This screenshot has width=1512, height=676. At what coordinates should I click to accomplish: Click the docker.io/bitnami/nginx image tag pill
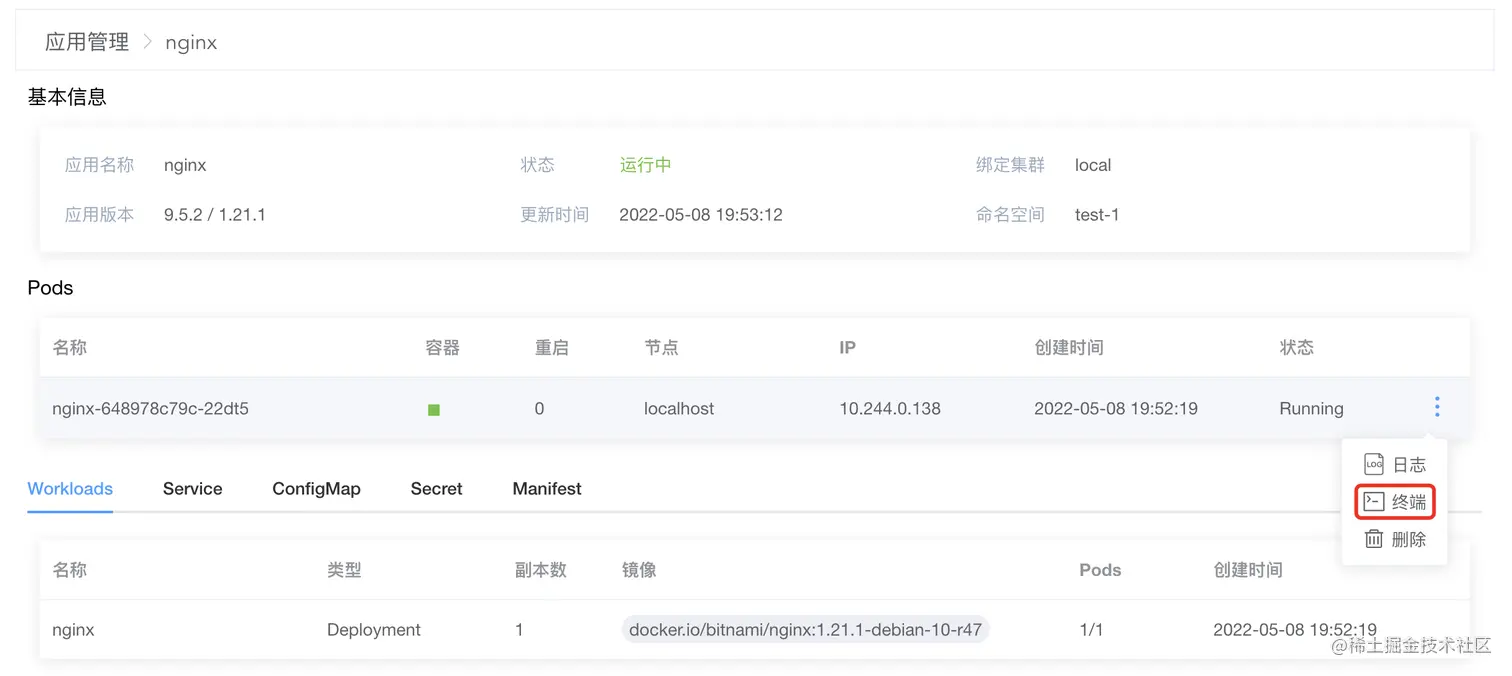[806, 629]
